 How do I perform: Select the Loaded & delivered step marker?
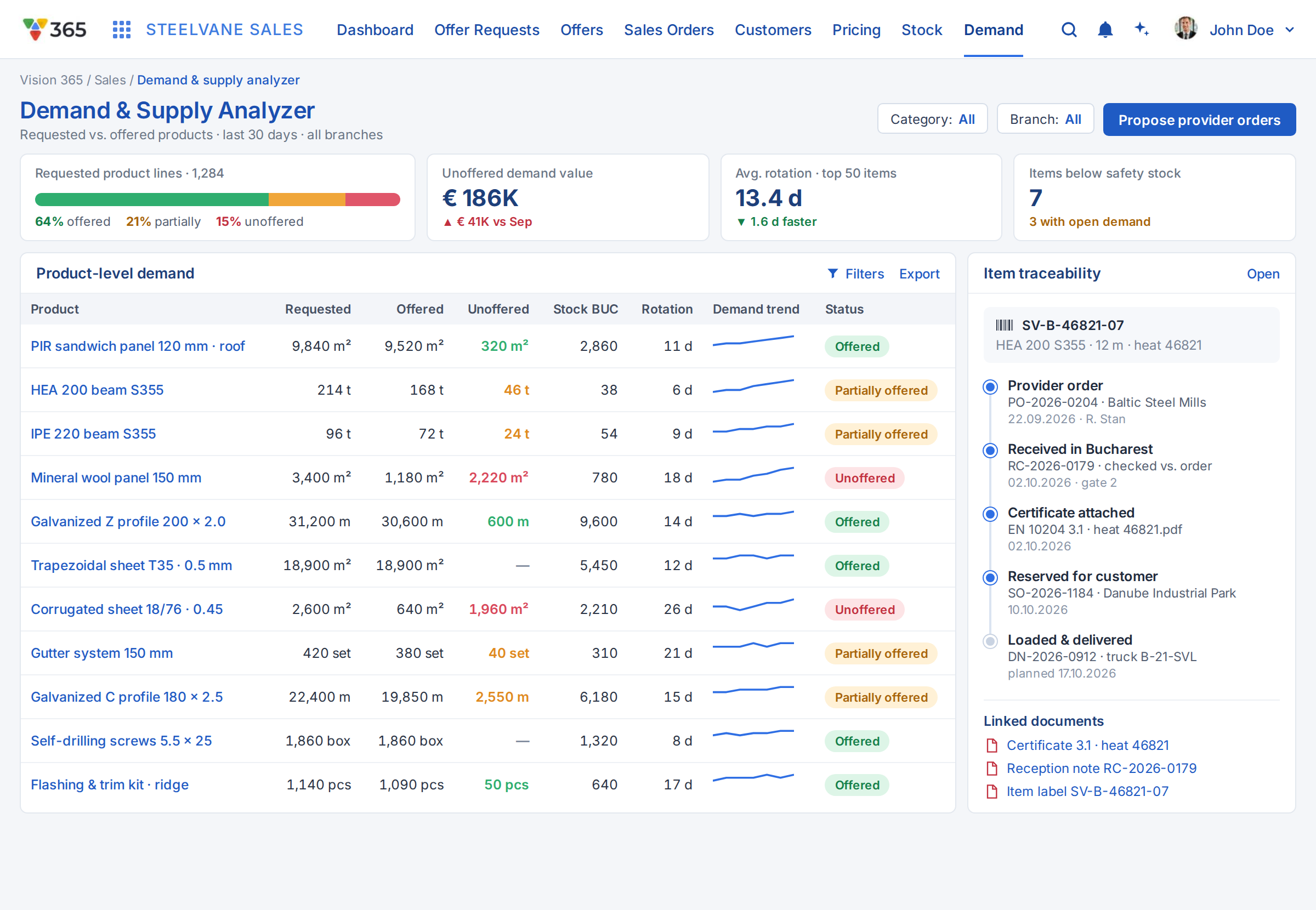click(x=990, y=641)
